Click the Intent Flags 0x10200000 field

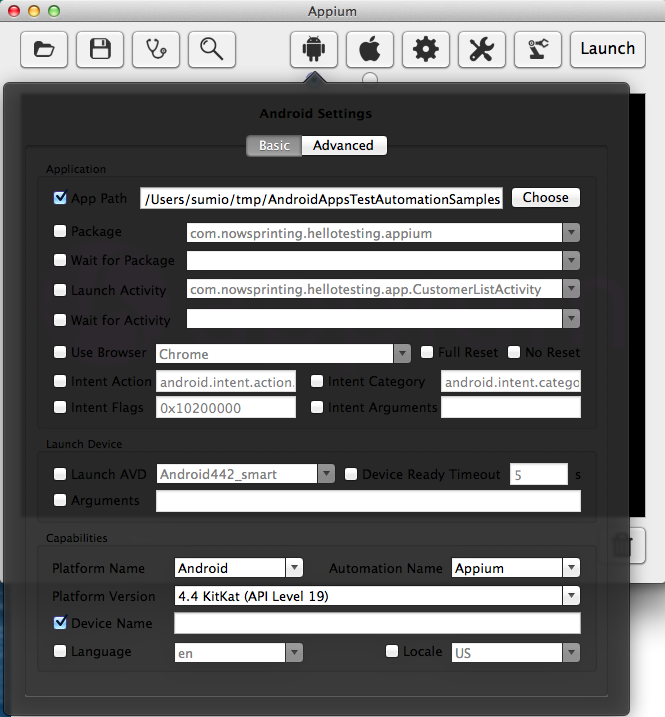(x=226, y=407)
